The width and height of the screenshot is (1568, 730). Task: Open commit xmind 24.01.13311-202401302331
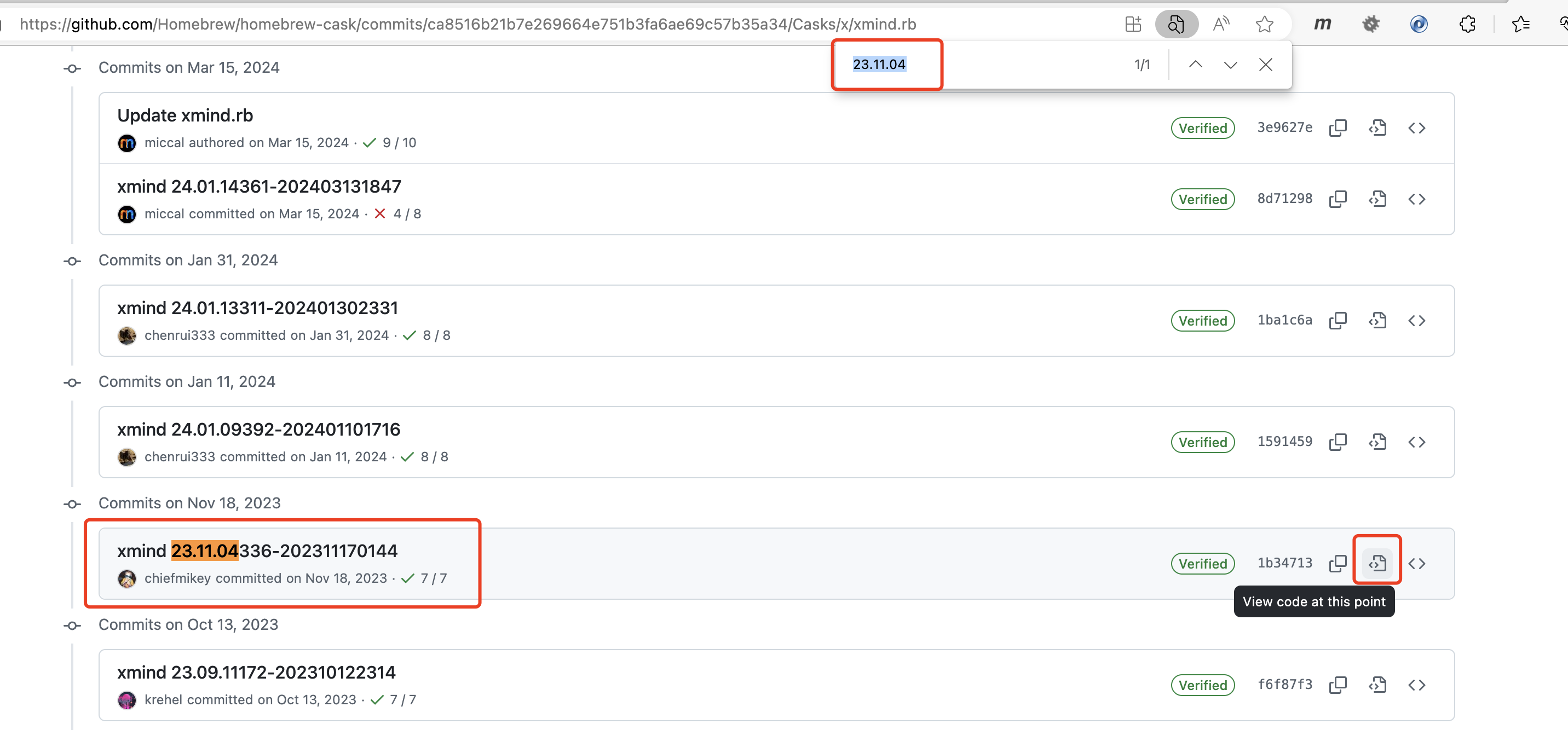tap(257, 308)
